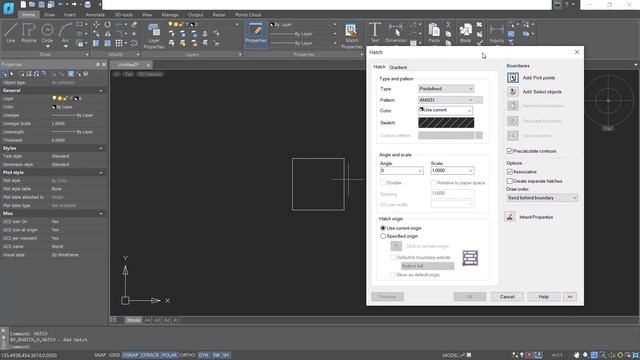Click the application logo menu button

(8, 7)
